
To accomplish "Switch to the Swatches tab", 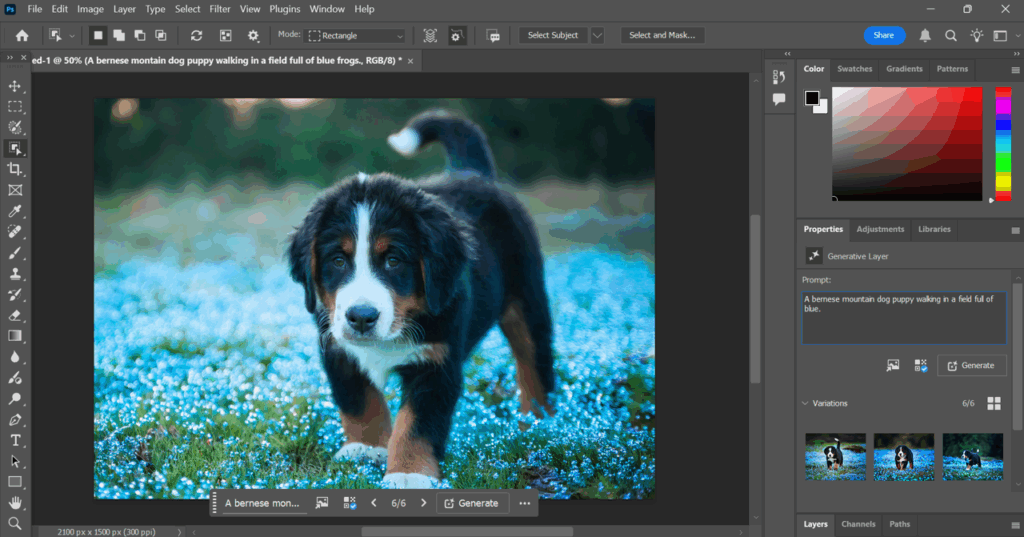I will tap(854, 69).
